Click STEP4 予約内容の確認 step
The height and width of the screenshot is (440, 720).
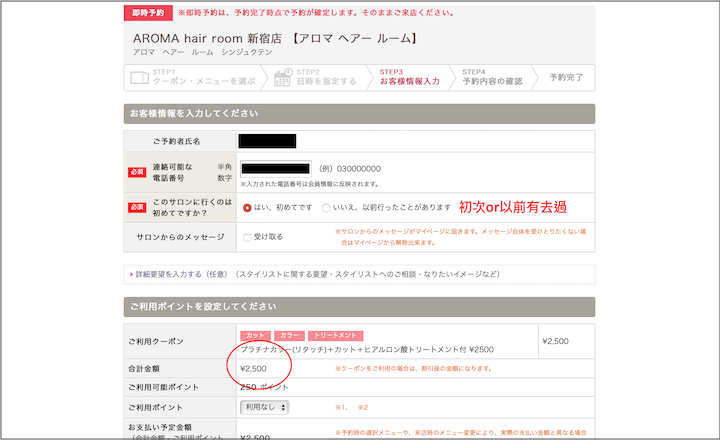(x=492, y=77)
